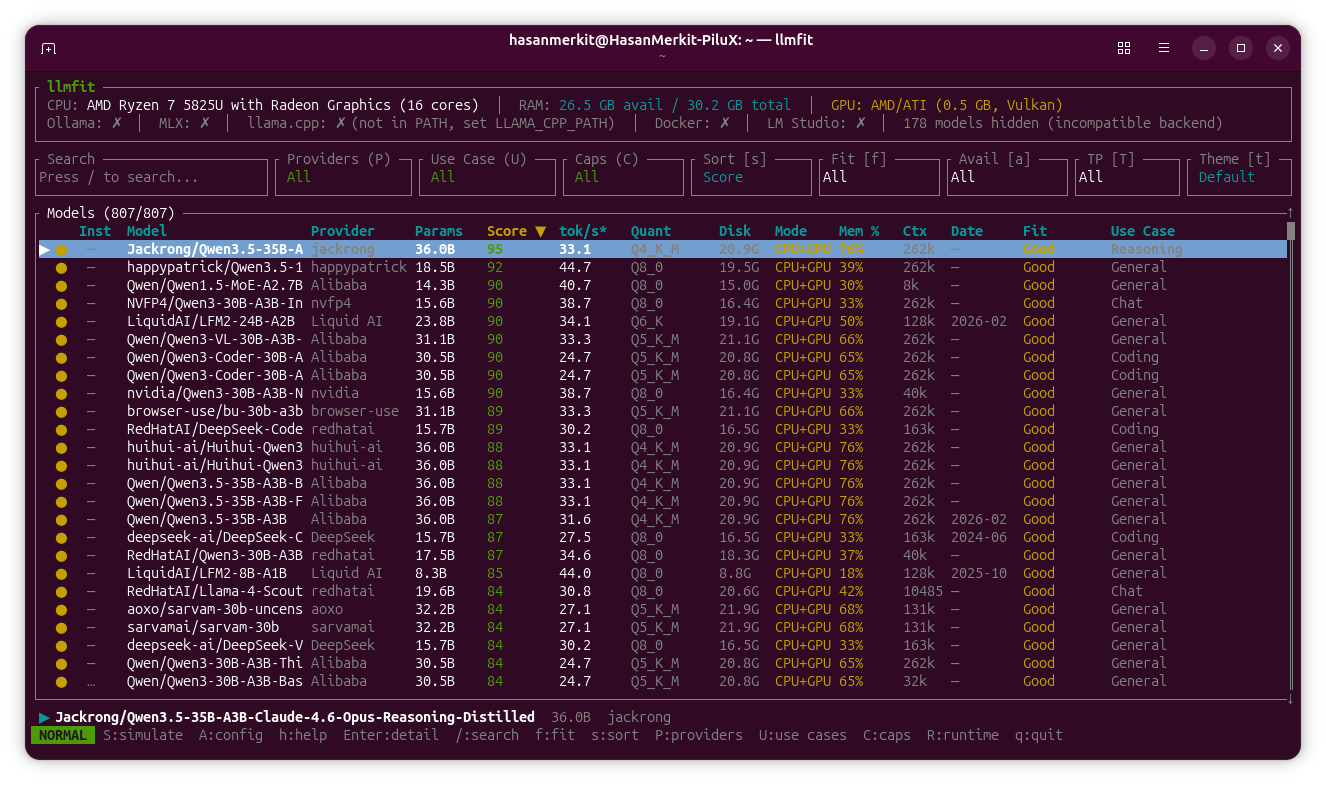Open the Use Case (U) filter box

487,177
